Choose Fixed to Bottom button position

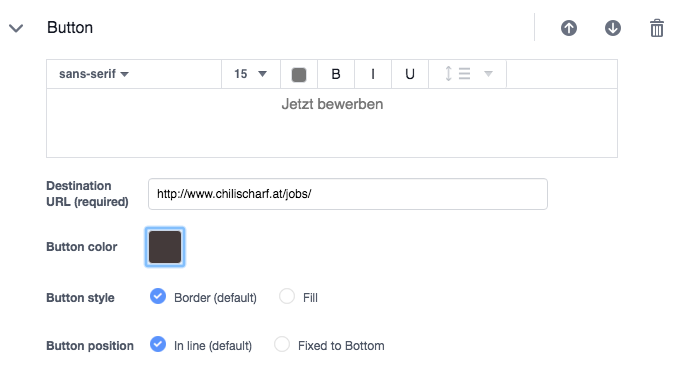click(282, 345)
